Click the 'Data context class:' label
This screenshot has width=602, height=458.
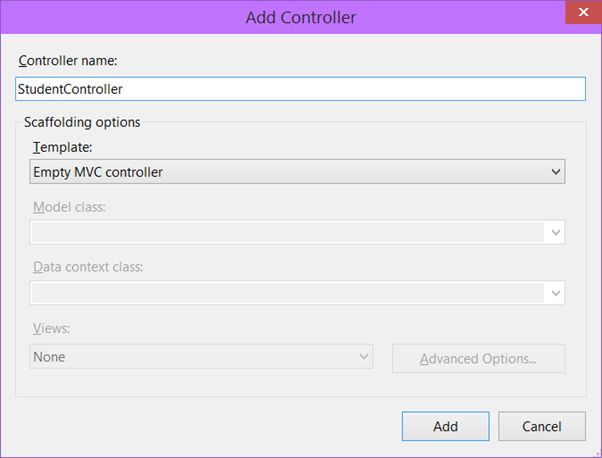click(85, 267)
